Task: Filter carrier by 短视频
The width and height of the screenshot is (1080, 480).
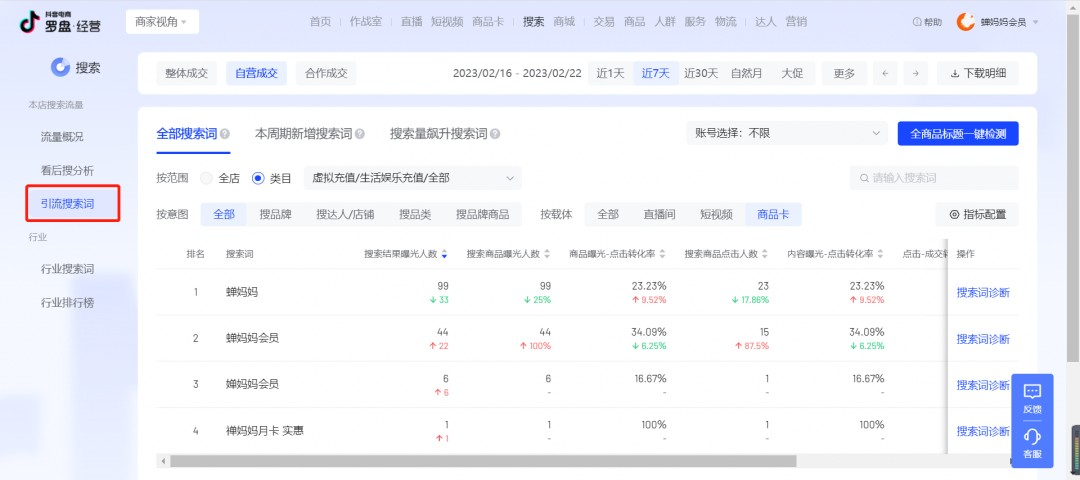Action: pos(716,214)
